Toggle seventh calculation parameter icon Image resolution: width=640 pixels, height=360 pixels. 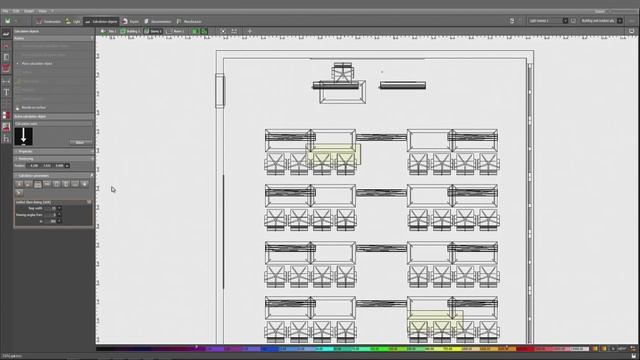[75, 184]
